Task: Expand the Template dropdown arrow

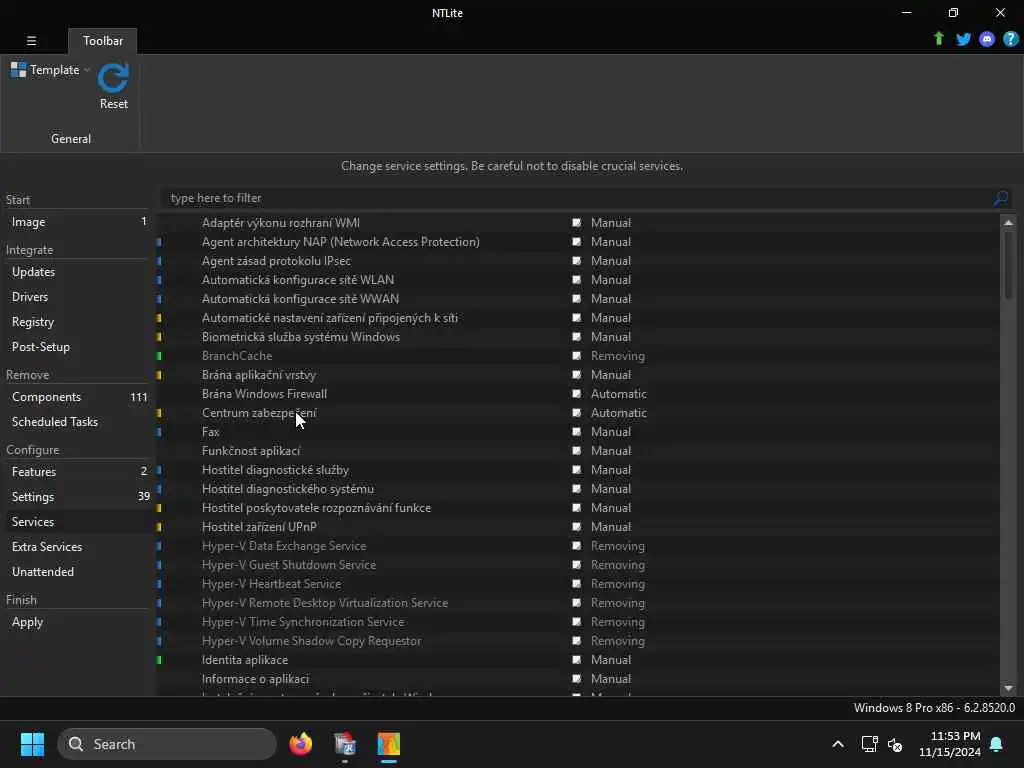Action: (x=87, y=70)
